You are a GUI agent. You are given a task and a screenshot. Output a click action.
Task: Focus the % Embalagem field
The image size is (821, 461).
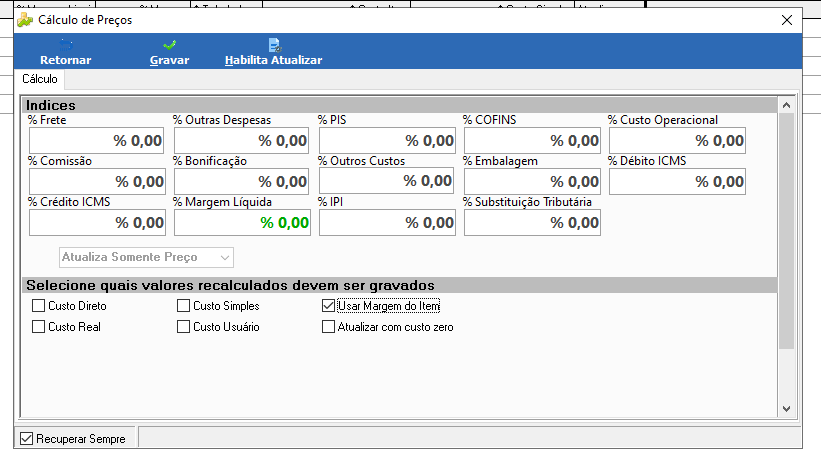pyautogui.click(x=532, y=181)
